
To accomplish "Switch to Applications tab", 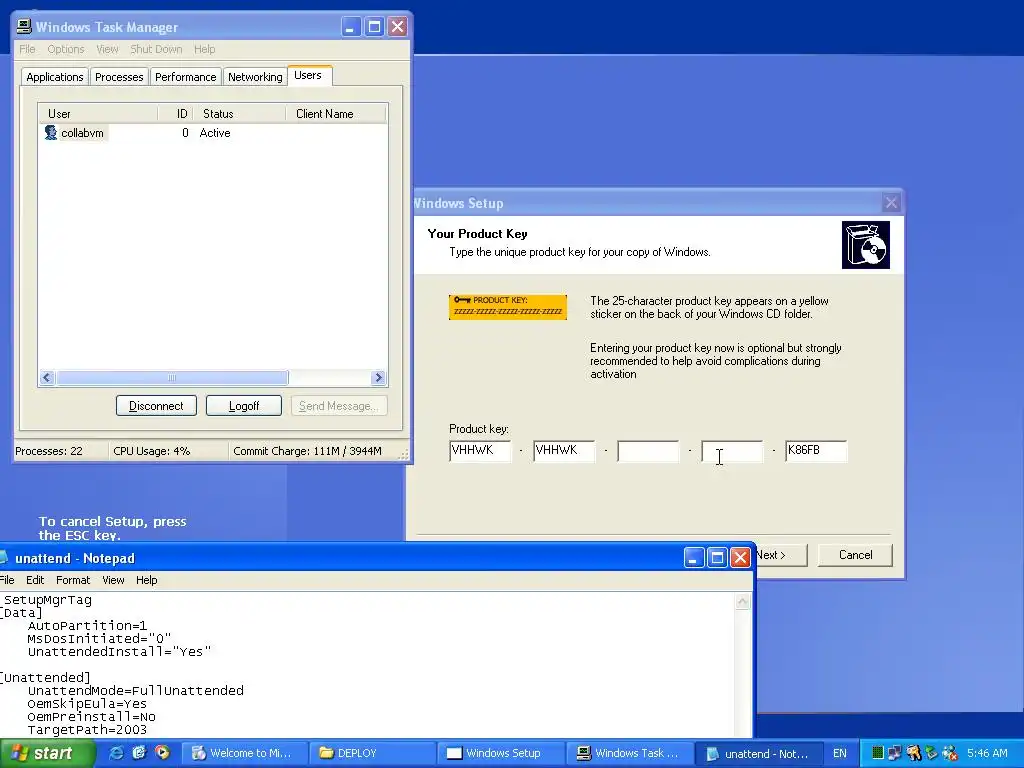I will (x=55, y=77).
